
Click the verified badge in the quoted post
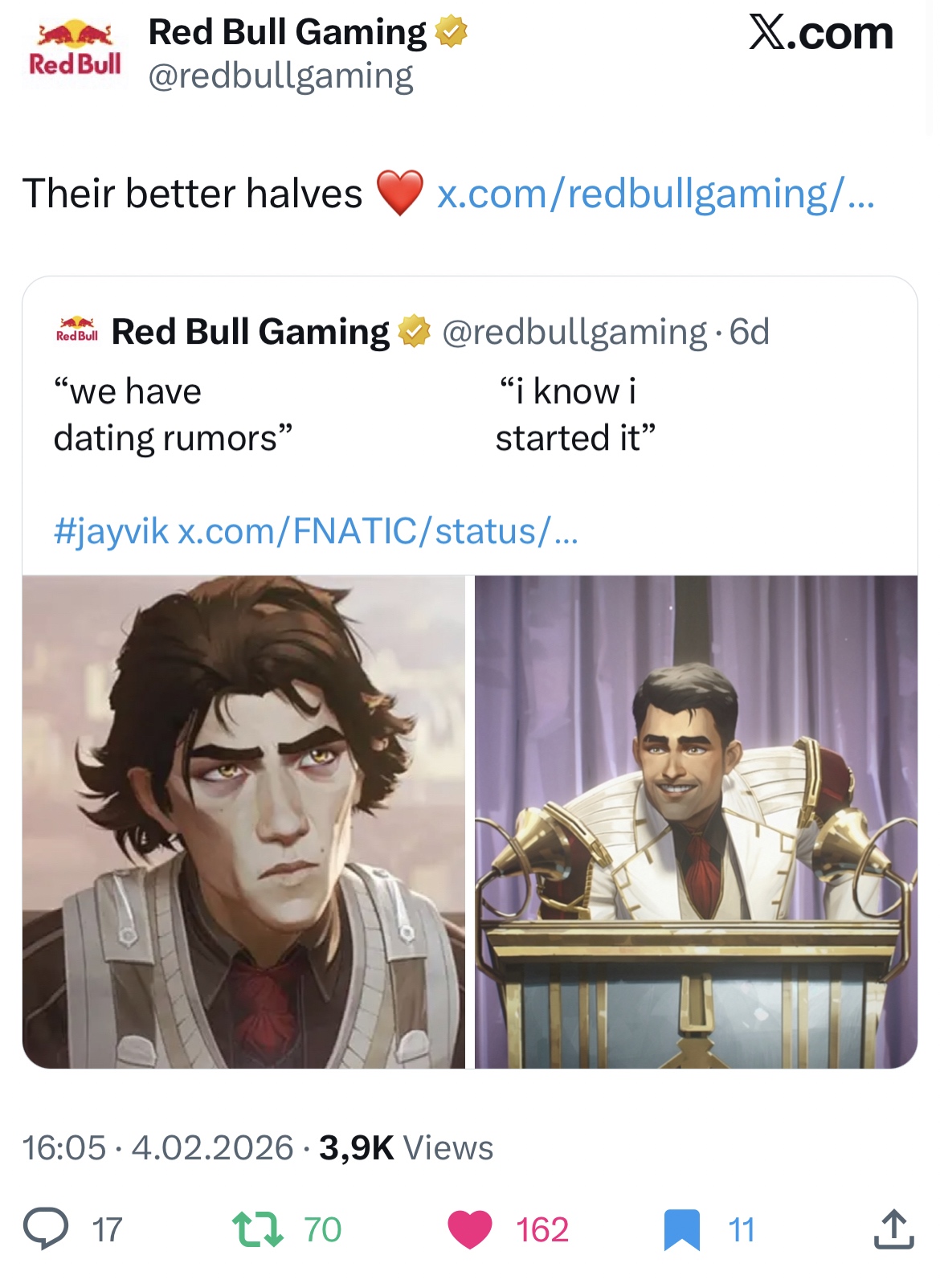(415, 331)
